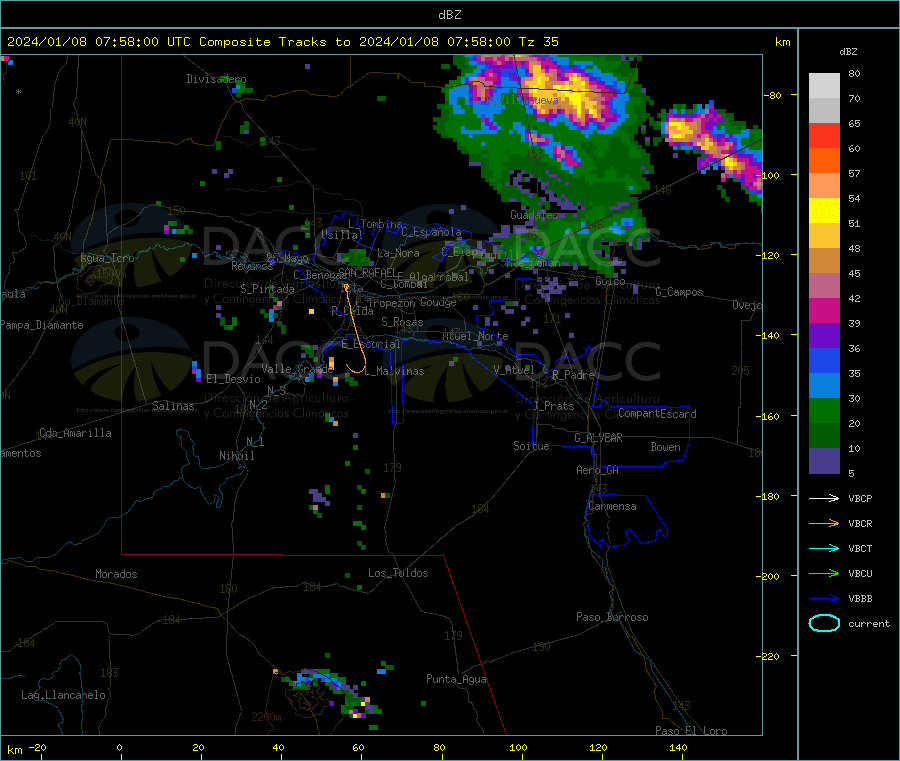Click the Paso_El_Loro place label

[x=691, y=731]
